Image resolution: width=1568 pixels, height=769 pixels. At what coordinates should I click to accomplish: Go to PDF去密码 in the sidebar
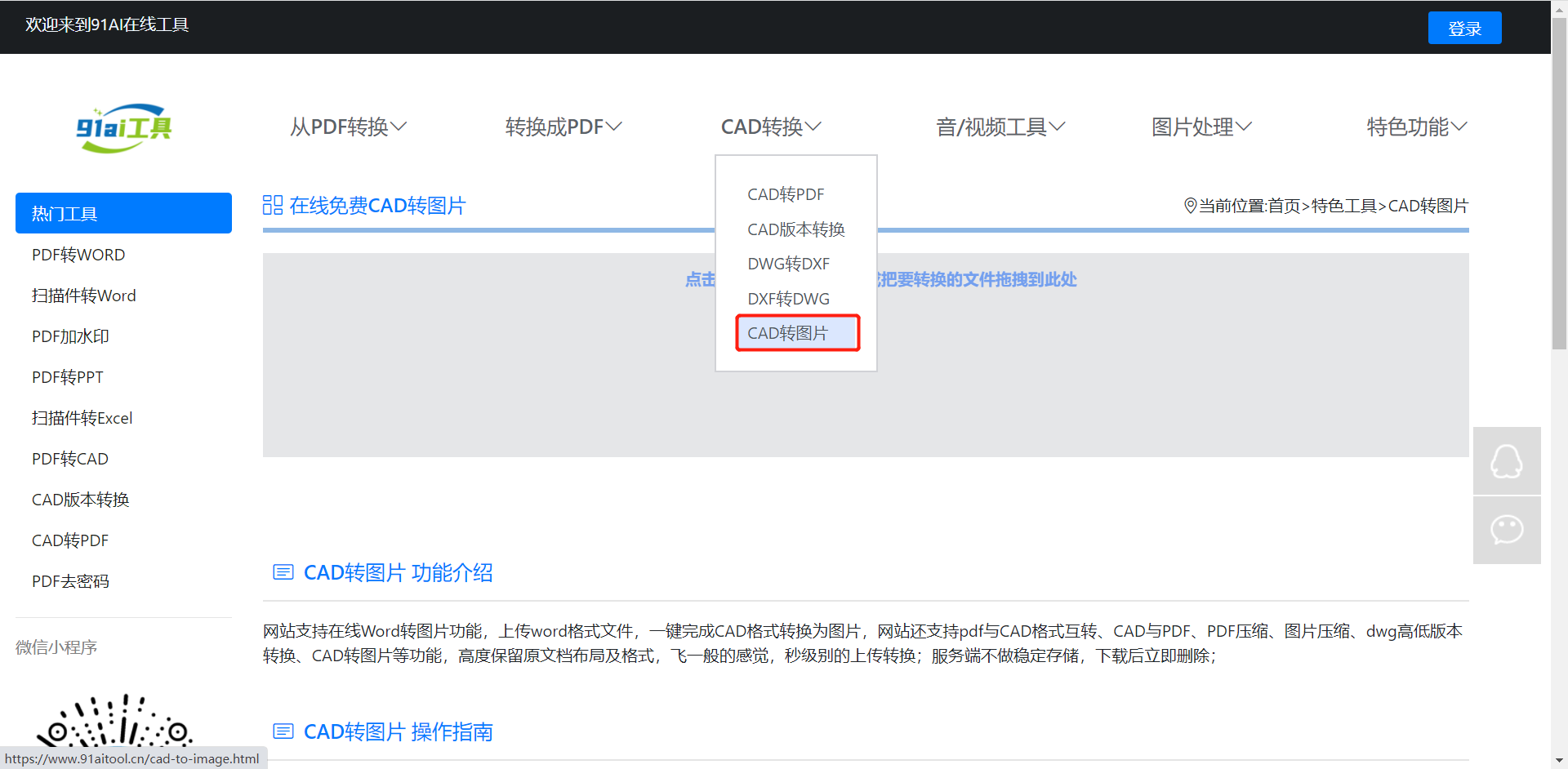[x=70, y=581]
